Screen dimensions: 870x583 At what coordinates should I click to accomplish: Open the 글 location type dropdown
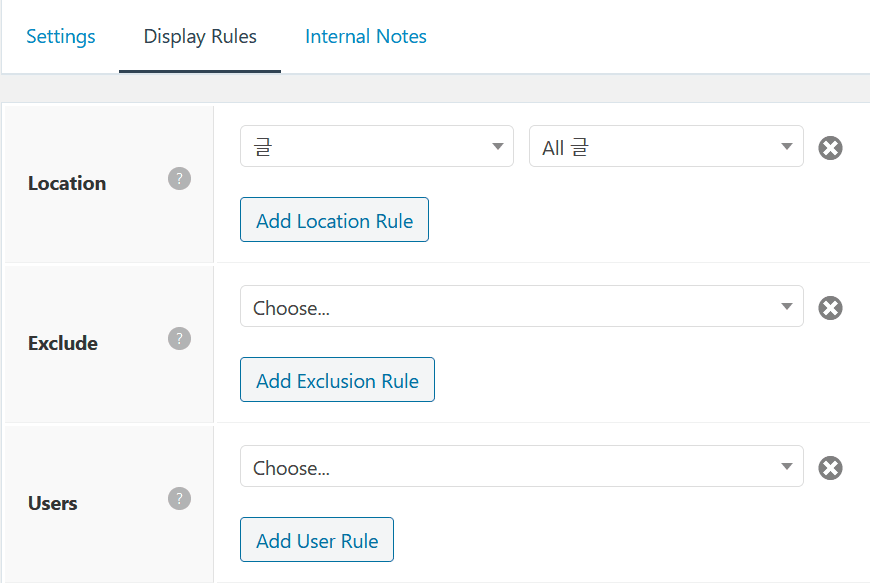pyautogui.click(x=376, y=147)
